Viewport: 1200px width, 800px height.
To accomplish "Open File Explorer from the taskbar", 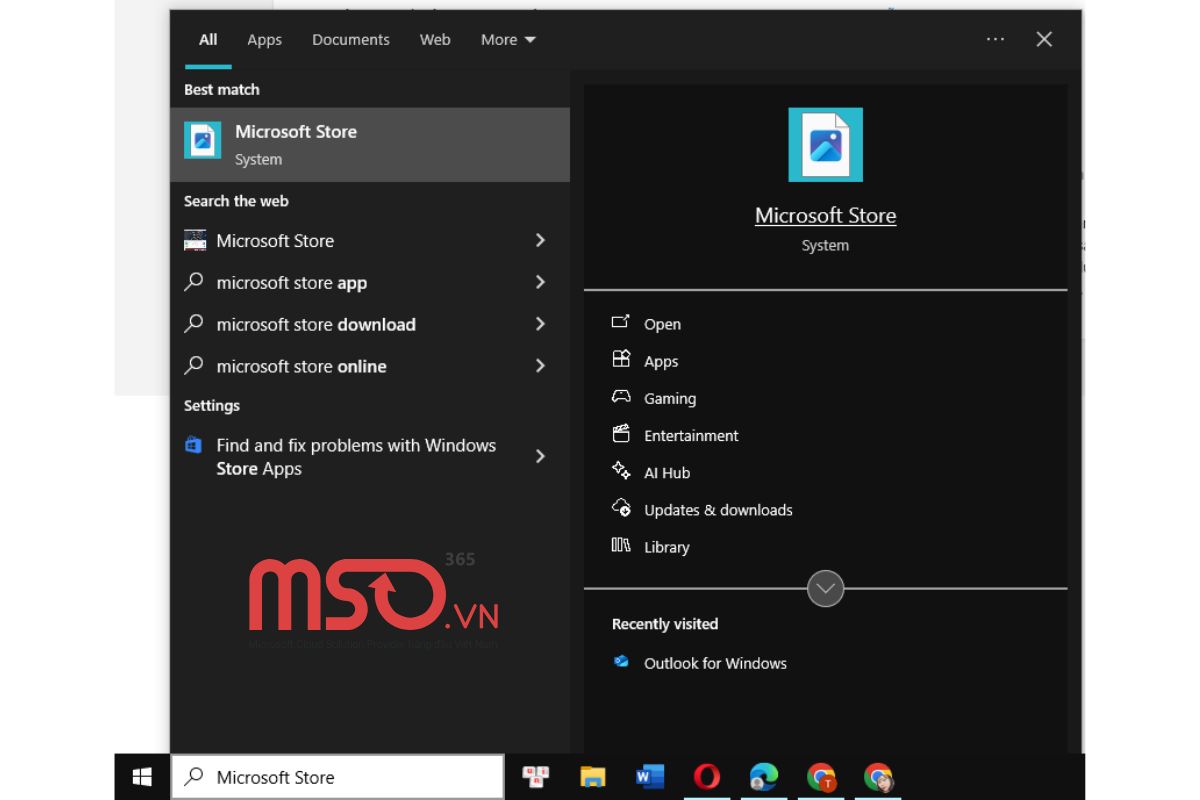I will click(x=593, y=777).
